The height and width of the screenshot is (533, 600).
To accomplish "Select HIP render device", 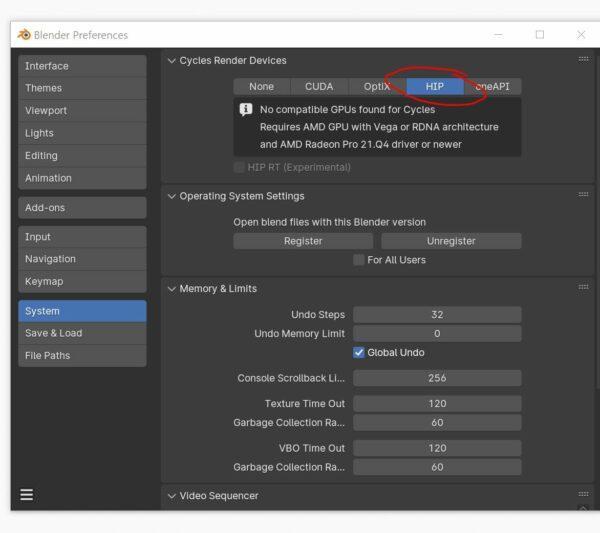I will coord(435,86).
